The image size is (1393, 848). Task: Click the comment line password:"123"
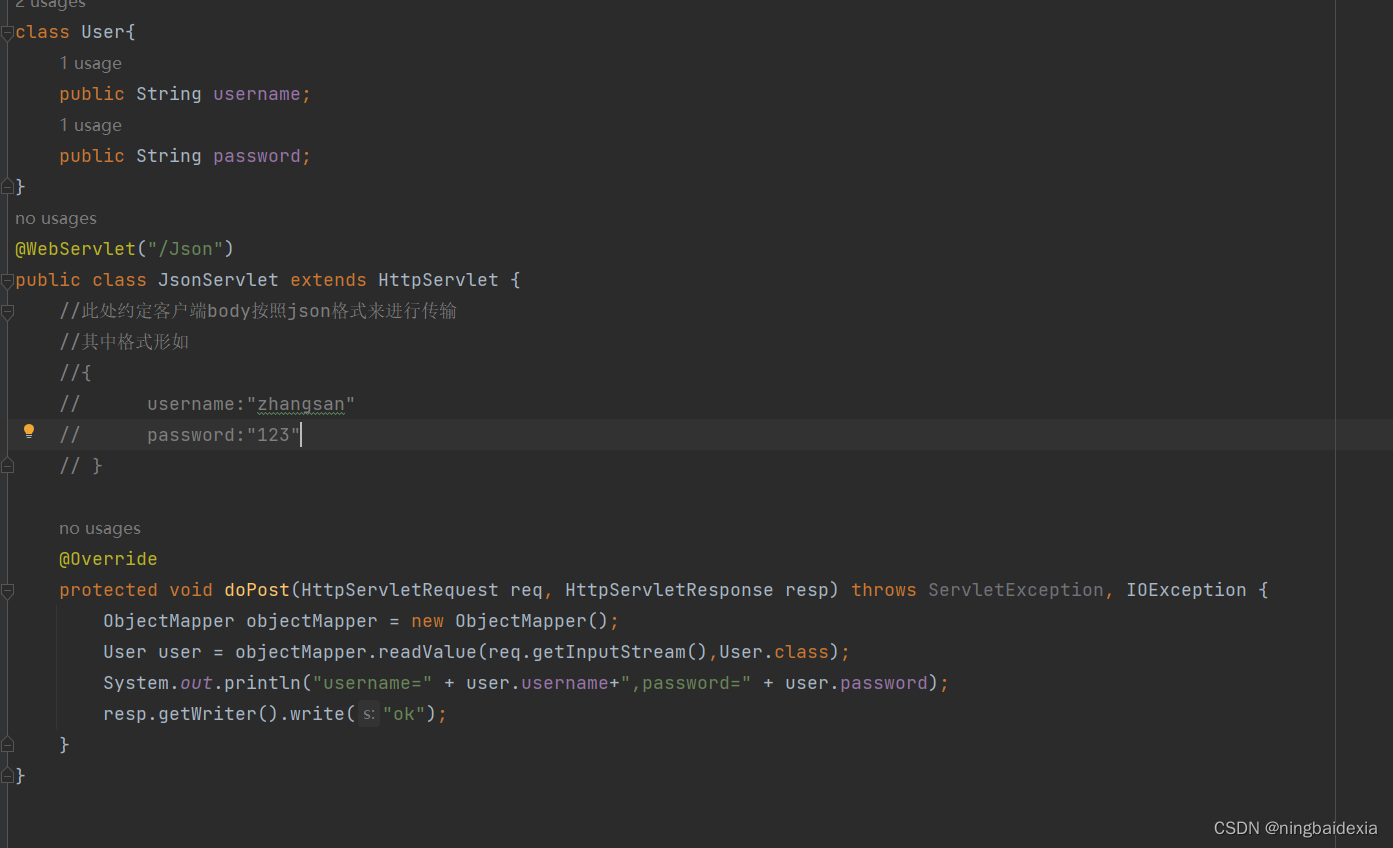pyautogui.click(x=180, y=435)
